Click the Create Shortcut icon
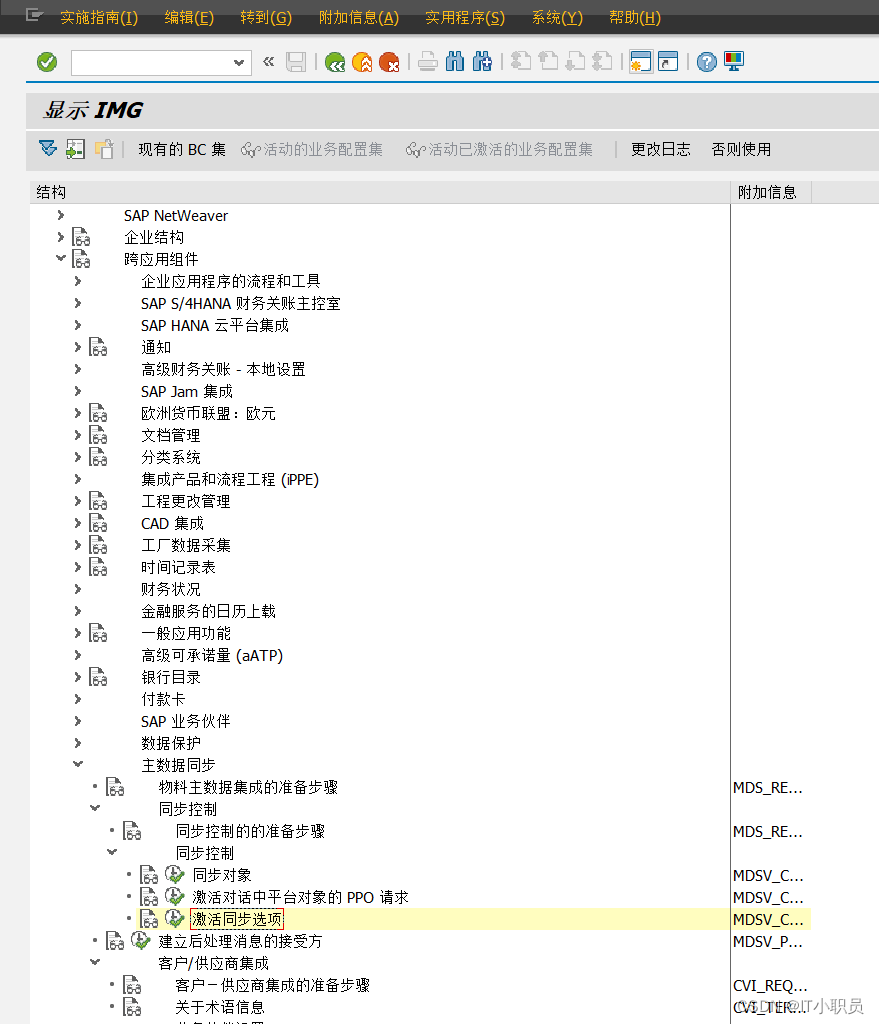 [x=667, y=62]
